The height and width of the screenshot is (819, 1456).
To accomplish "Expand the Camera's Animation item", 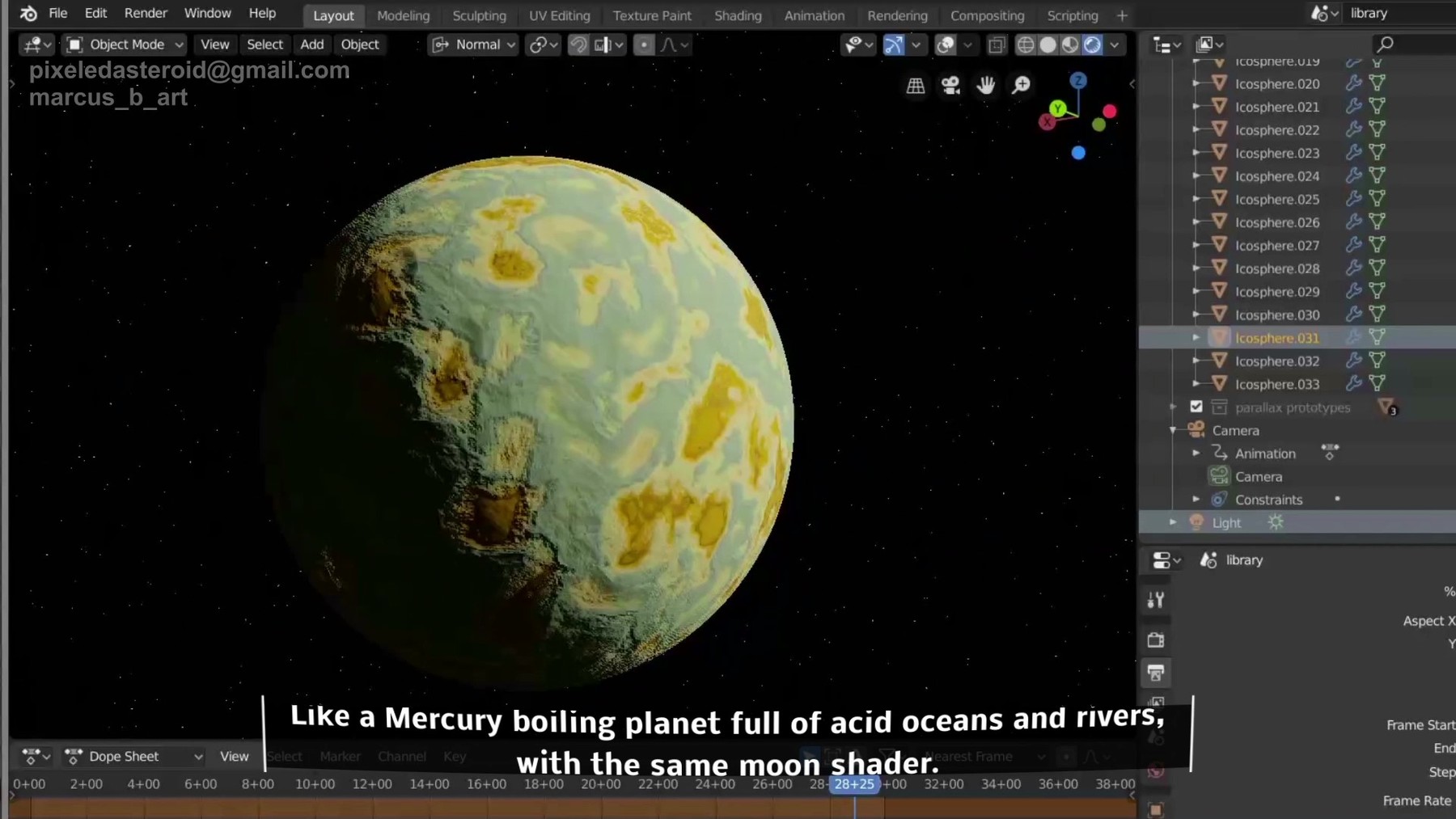I will 1196,454.
